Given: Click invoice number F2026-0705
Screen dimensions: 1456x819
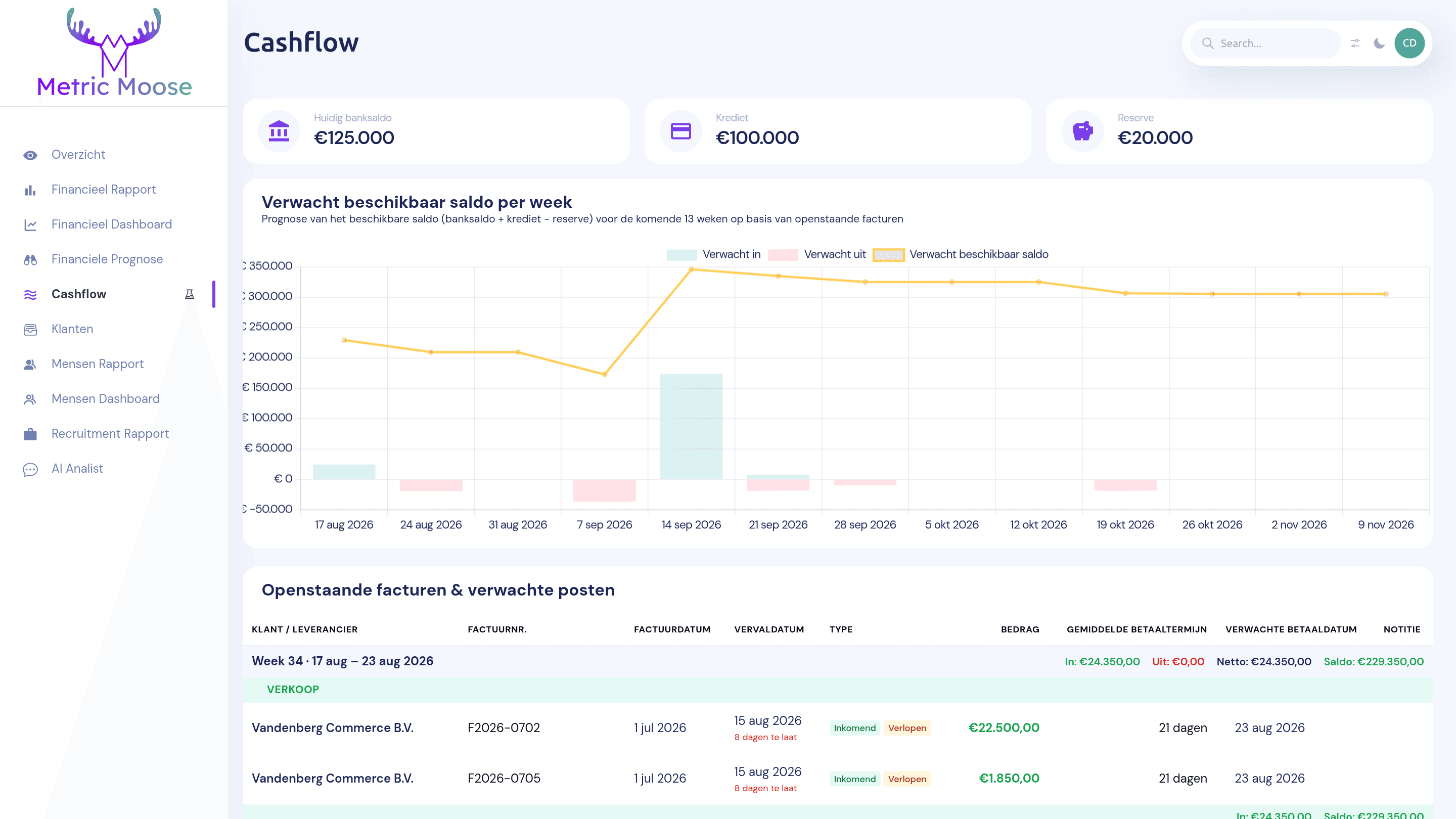Looking at the screenshot, I should [504, 779].
